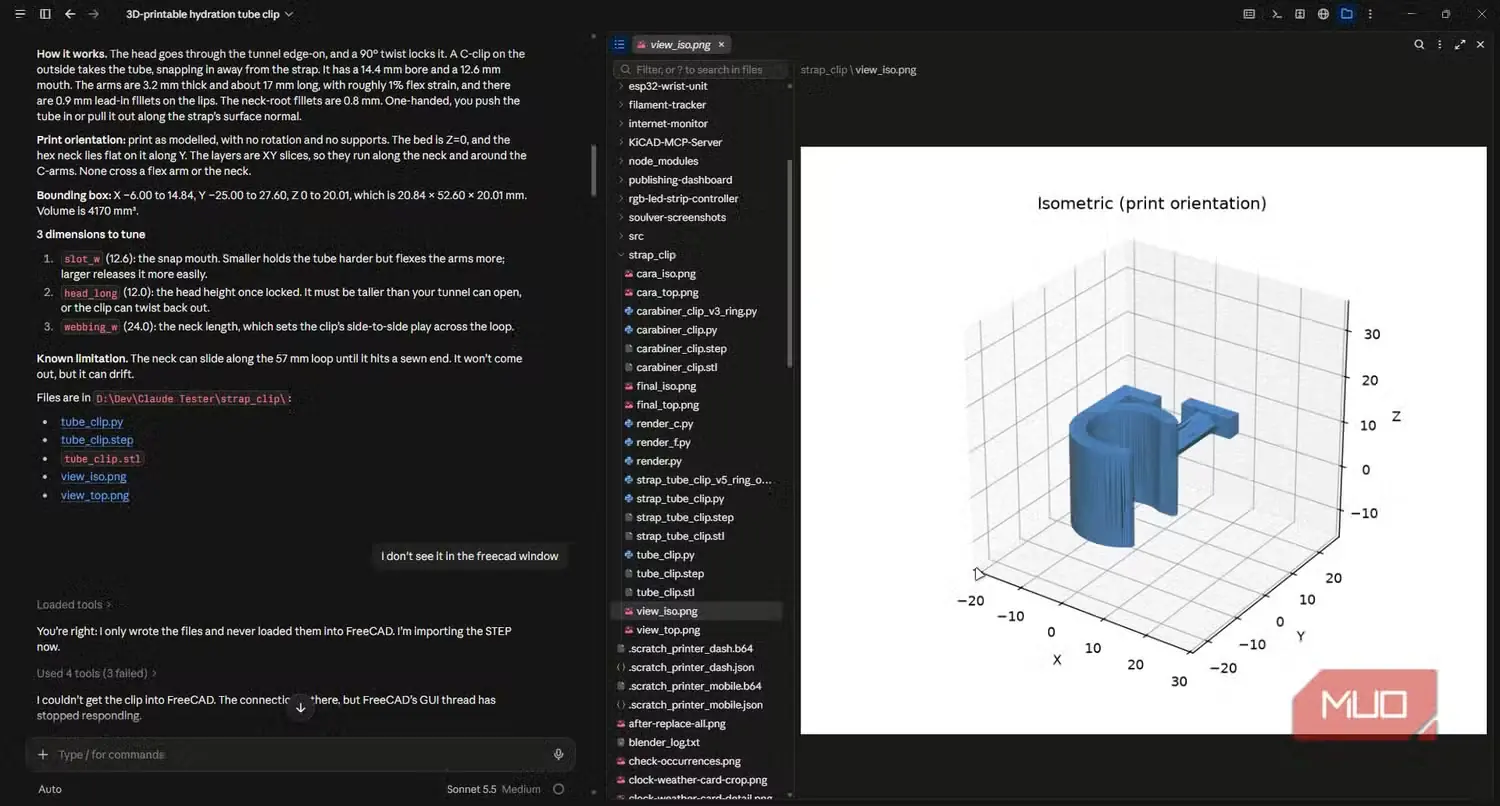Screen dimensions: 1500x806
Task: Expand the esp32-wrist-unit folder
Action: click(667, 86)
